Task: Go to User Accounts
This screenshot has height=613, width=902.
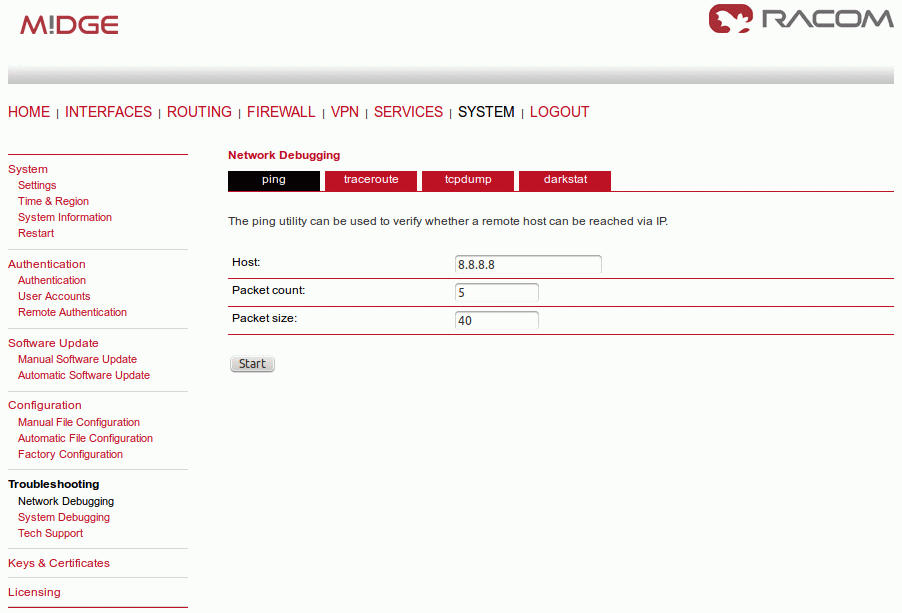Action: coord(54,296)
